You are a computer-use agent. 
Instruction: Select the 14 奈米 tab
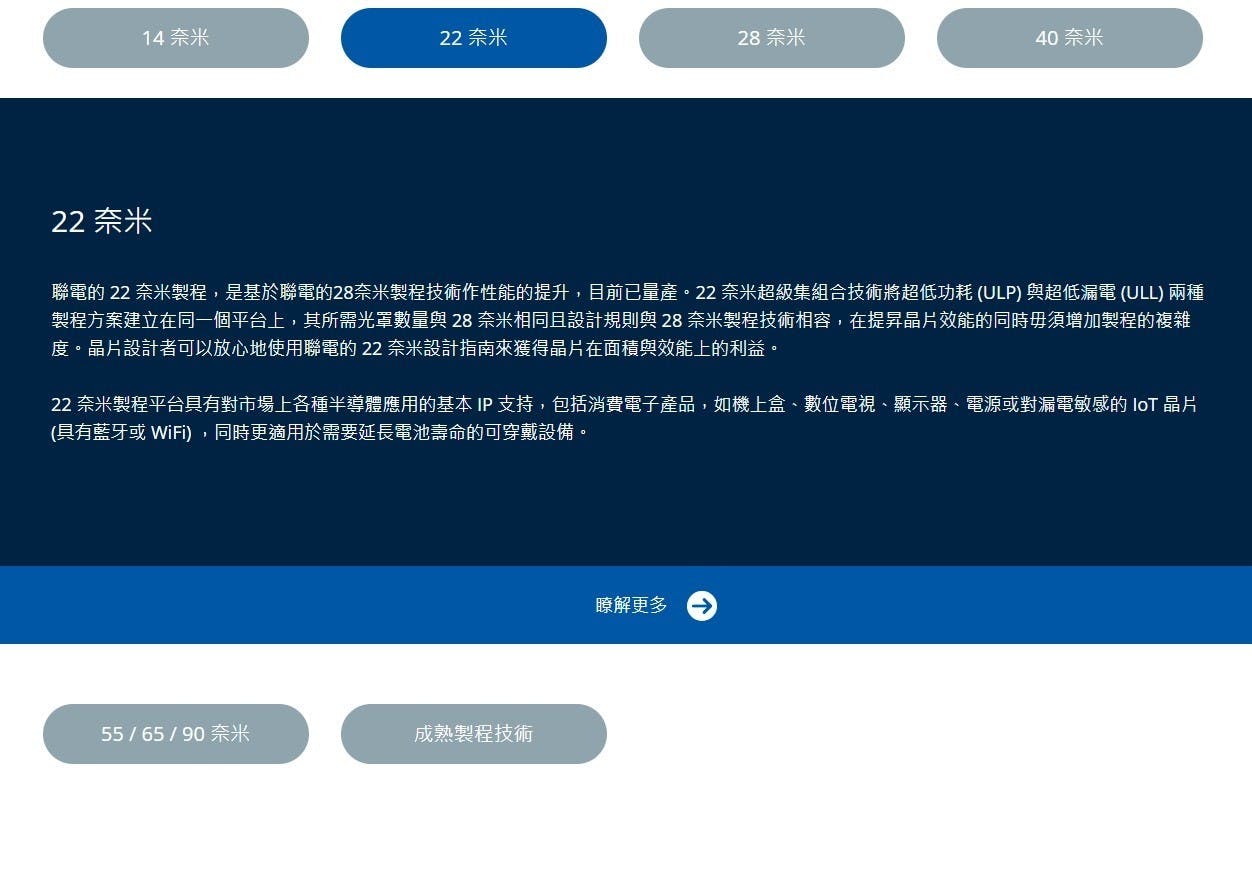click(x=176, y=38)
